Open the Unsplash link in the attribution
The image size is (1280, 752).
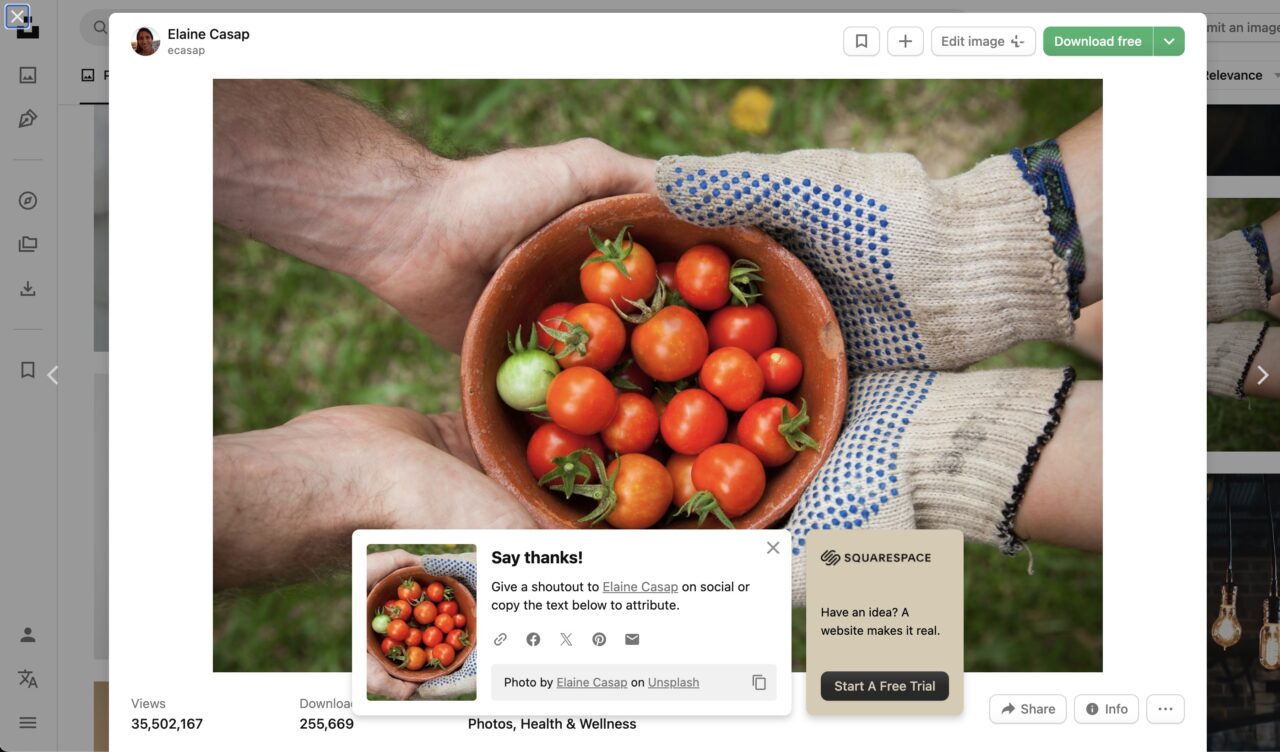coord(673,682)
